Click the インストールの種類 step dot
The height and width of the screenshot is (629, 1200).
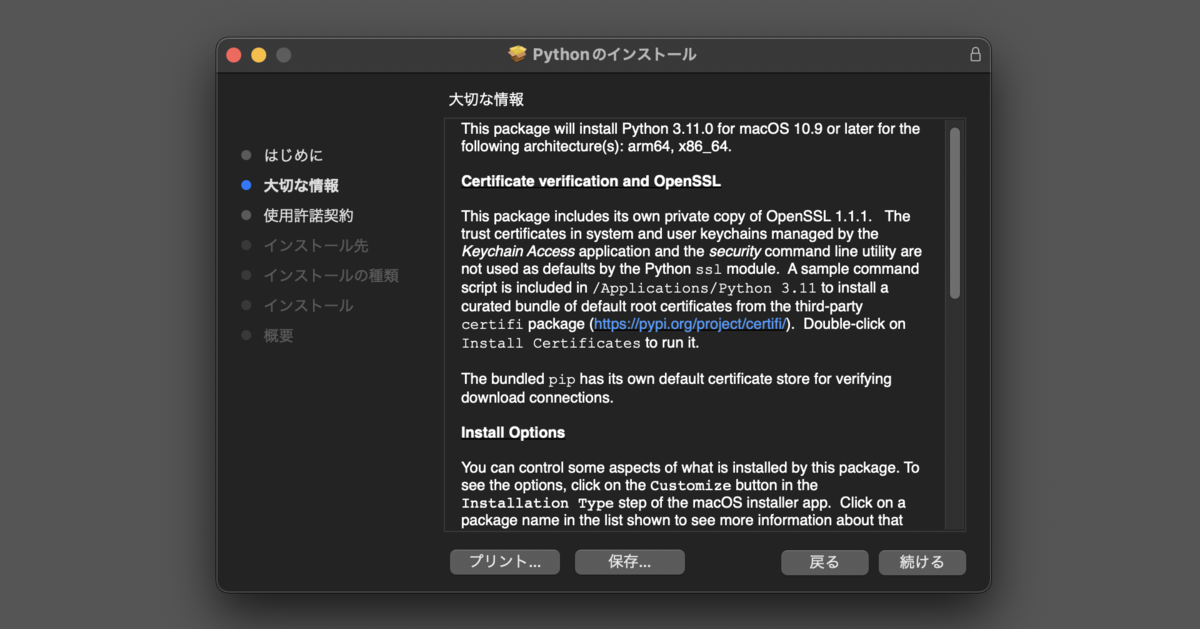245,275
